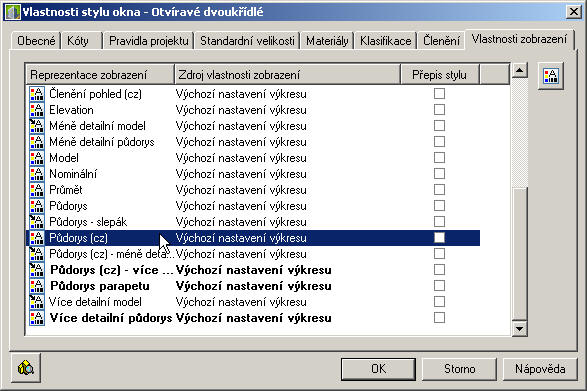Open the floating viewer icon at bottom left
The width and height of the screenshot is (587, 391).
click(25, 368)
